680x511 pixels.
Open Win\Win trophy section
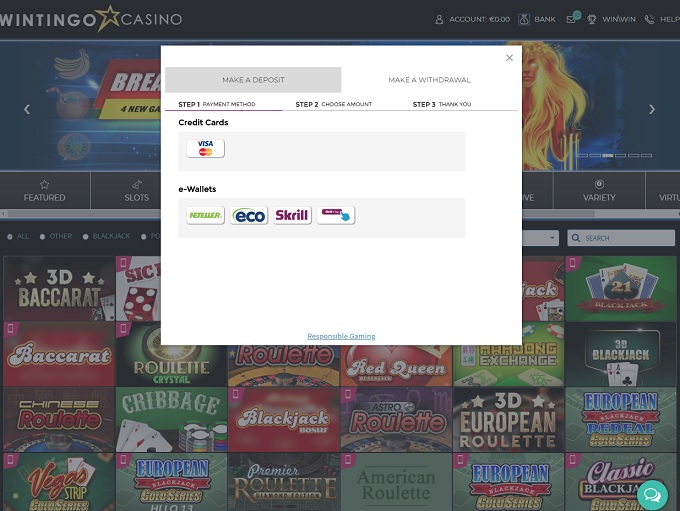[x=611, y=19]
